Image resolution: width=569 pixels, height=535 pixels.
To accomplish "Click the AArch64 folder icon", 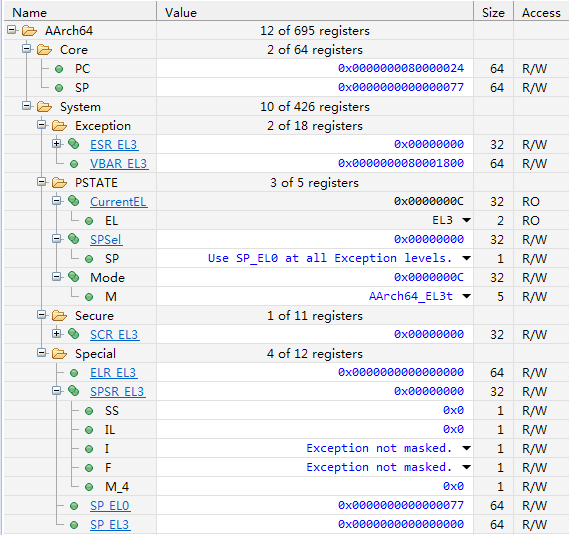I will coord(29,31).
